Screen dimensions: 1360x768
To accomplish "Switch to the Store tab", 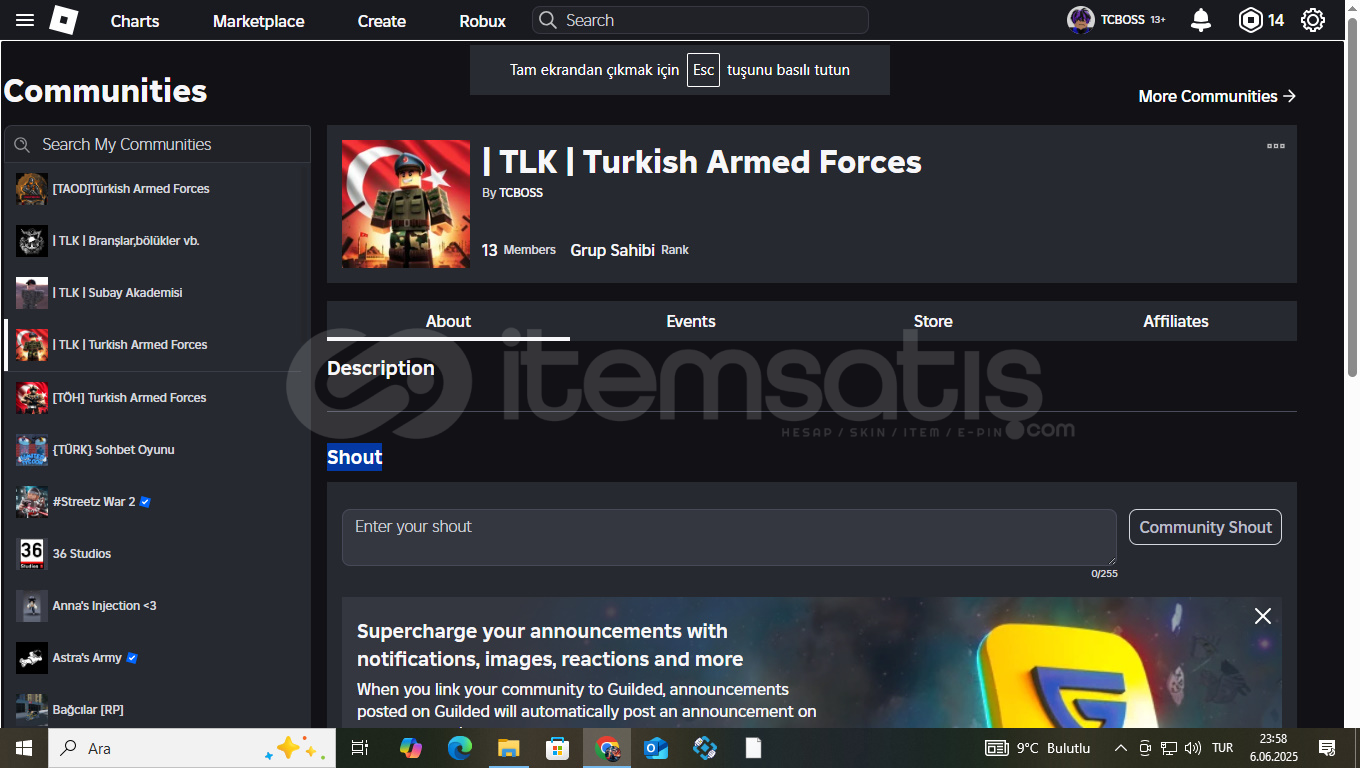I will click(933, 321).
